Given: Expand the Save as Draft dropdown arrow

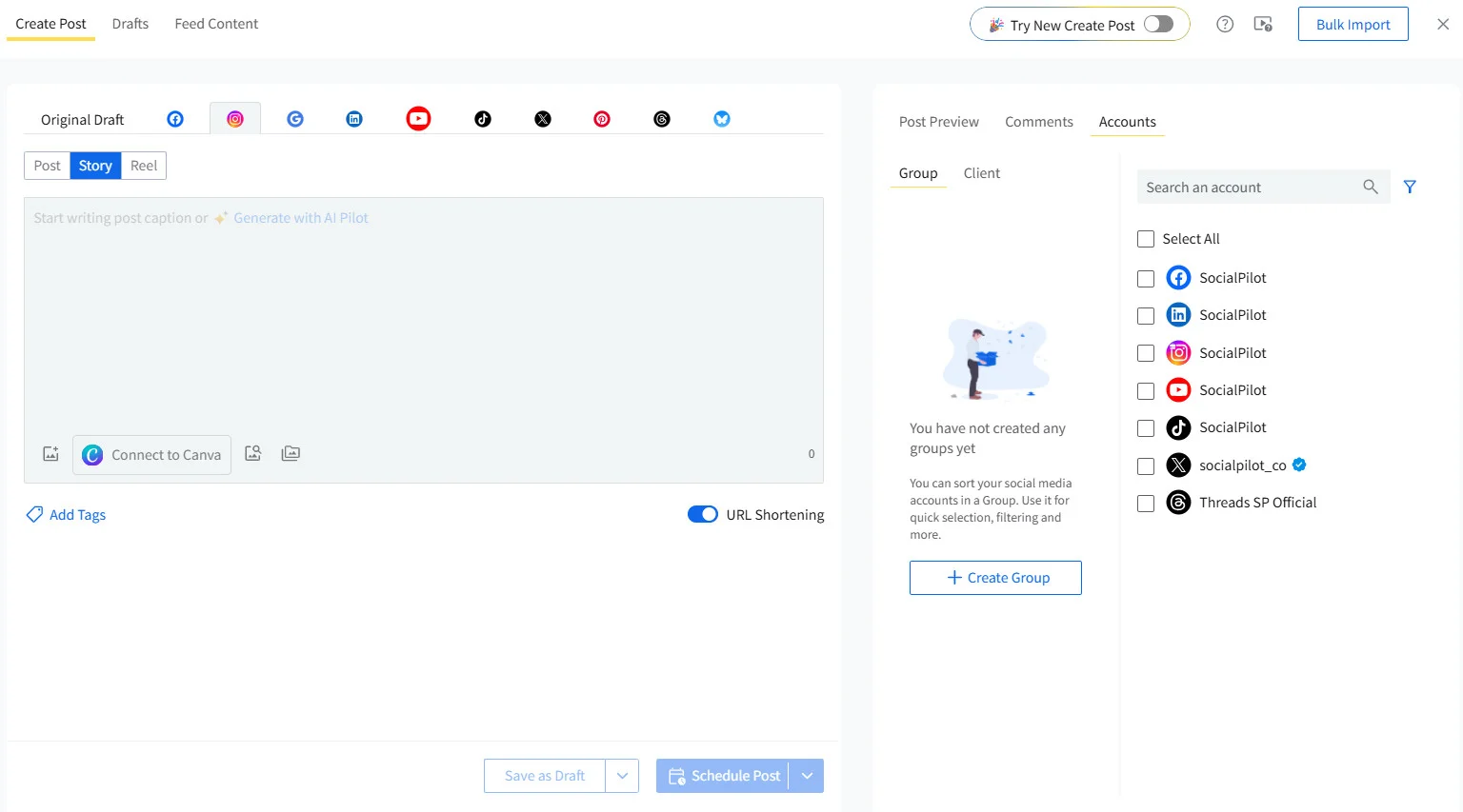Looking at the screenshot, I should 622,776.
